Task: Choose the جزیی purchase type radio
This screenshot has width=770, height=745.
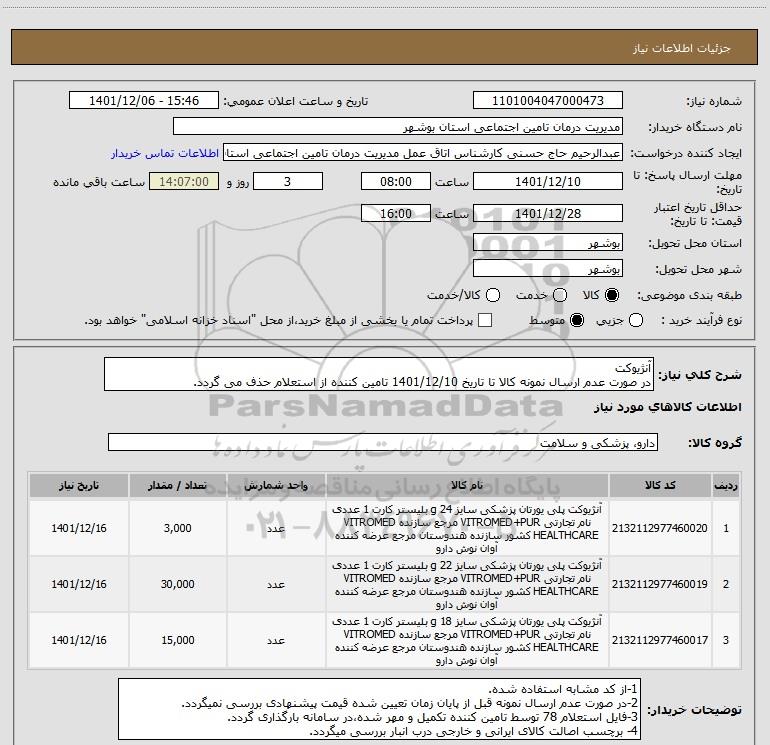Action: pos(635,320)
